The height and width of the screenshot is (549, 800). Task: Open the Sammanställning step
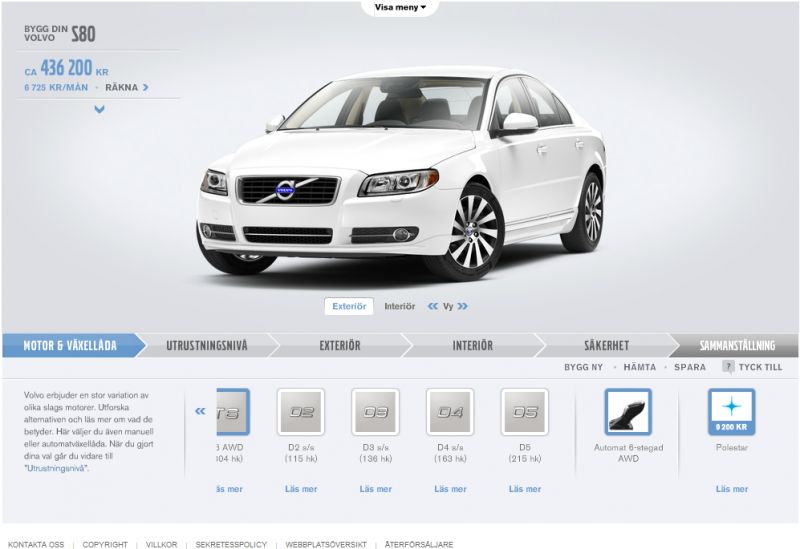(737, 345)
